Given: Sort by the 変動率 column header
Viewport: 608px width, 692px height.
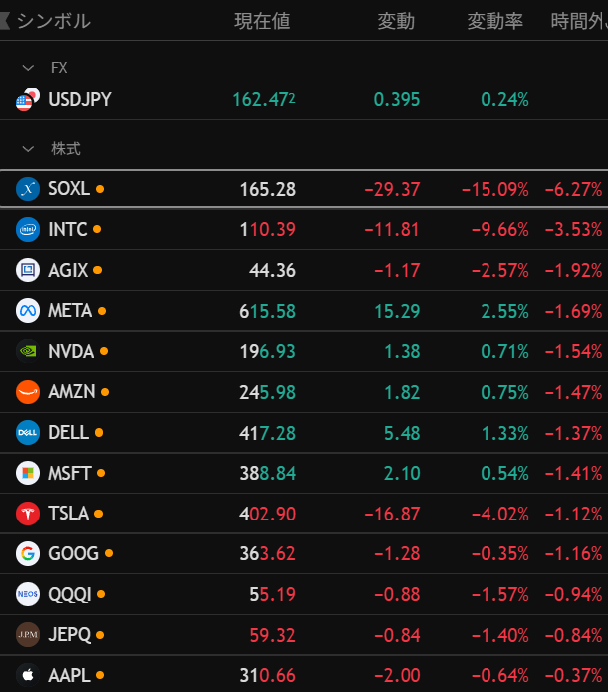Looking at the screenshot, I should [x=495, y=21].
